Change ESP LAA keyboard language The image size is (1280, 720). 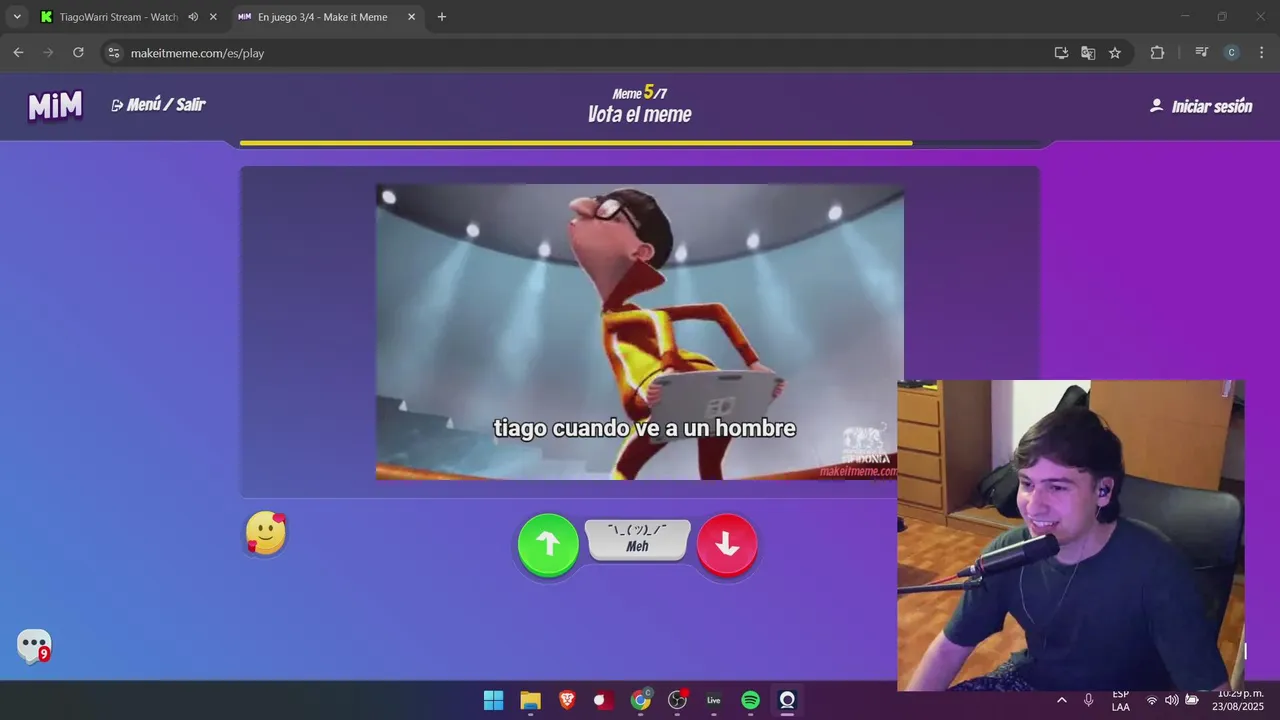pyautogui.click(x=1121, y=700)
